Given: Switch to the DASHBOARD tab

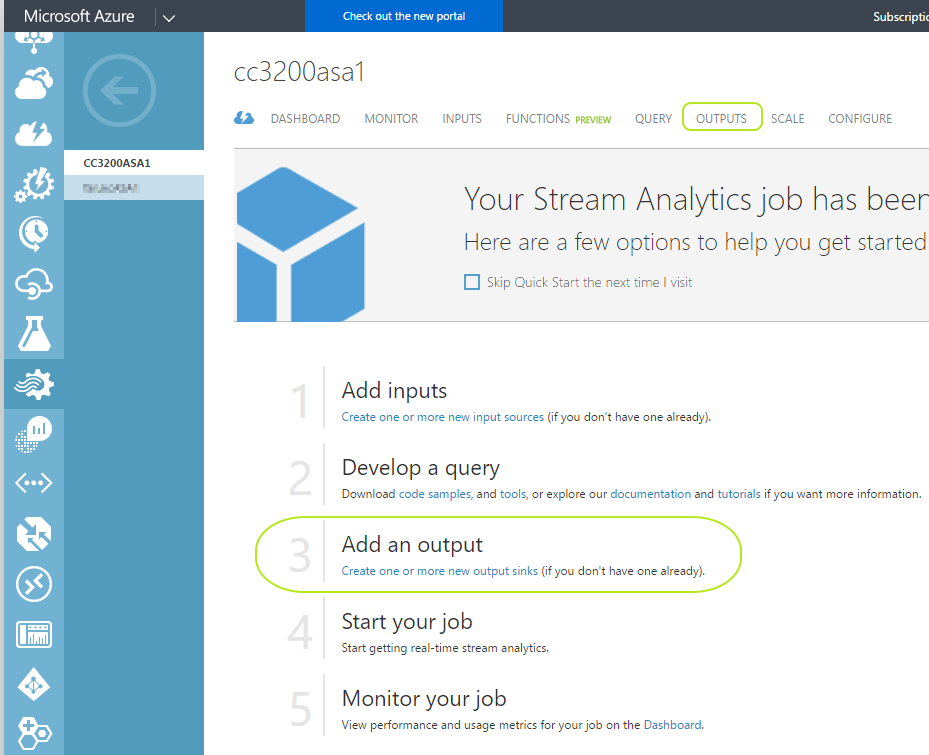Looking at the screenshot, I should click(305, 119).
